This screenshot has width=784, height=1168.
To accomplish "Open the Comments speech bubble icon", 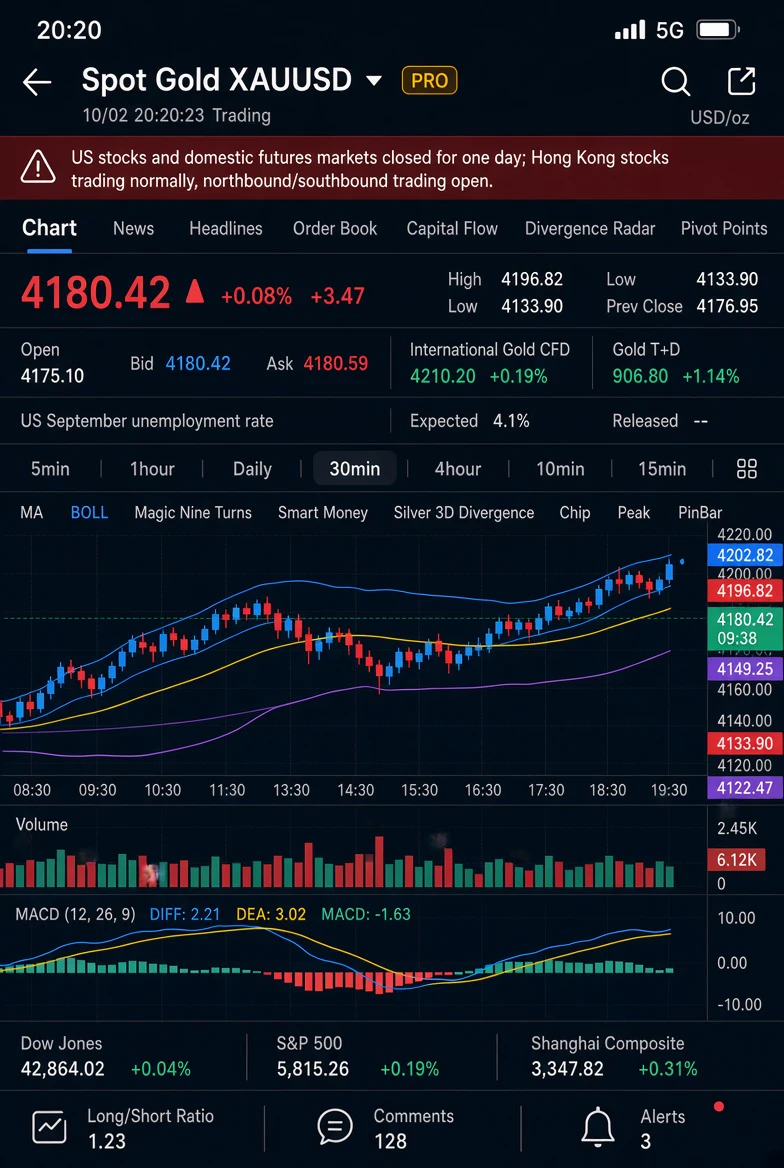I will [x=335, y=1127].
